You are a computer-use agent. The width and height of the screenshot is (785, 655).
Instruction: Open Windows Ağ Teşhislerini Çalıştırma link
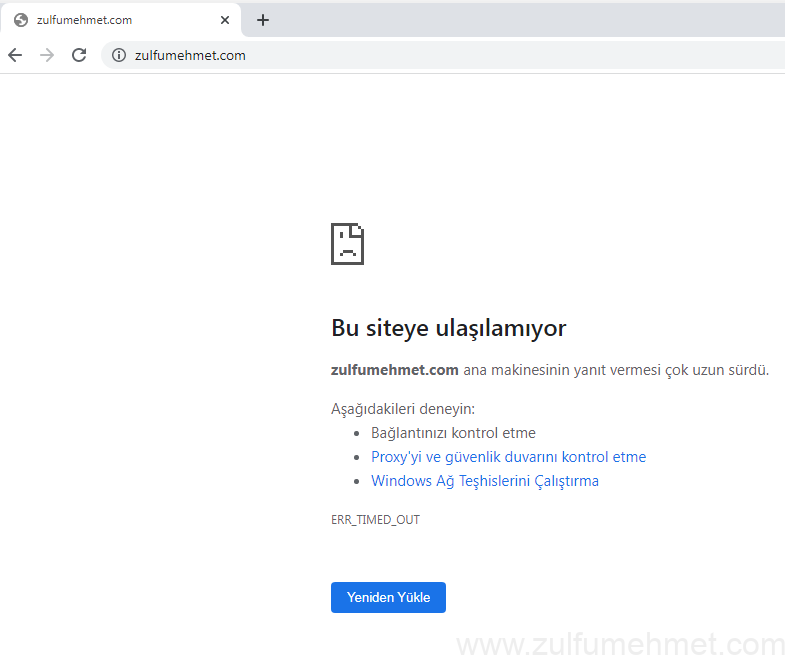point(485,481)
